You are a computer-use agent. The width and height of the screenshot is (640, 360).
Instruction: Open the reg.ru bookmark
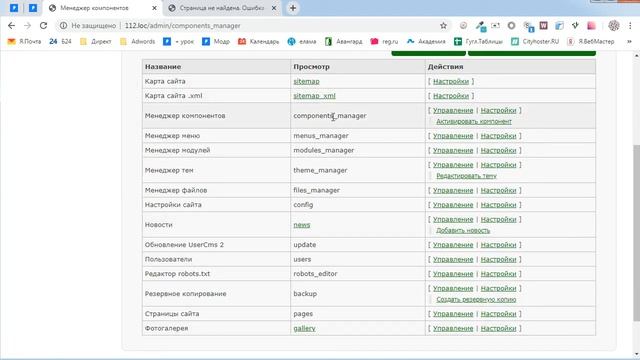384,41
